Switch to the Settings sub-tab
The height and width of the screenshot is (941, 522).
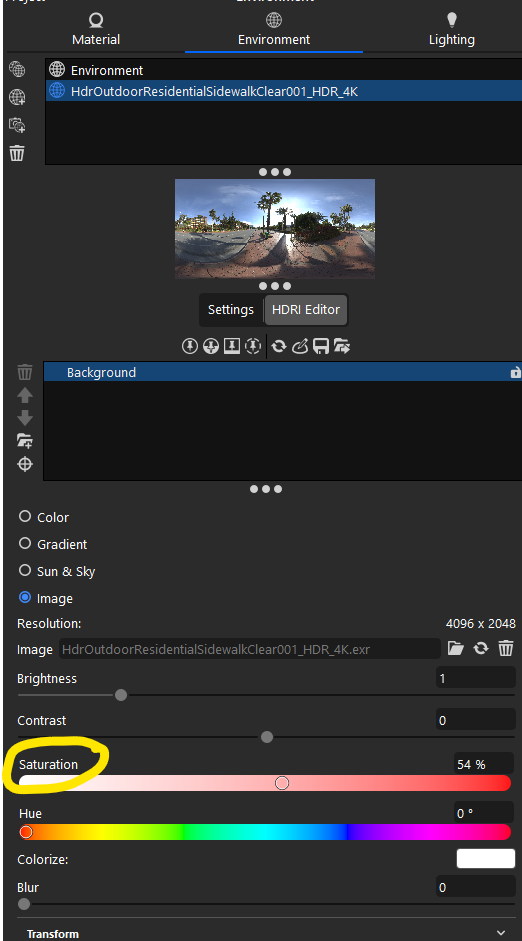231,310
